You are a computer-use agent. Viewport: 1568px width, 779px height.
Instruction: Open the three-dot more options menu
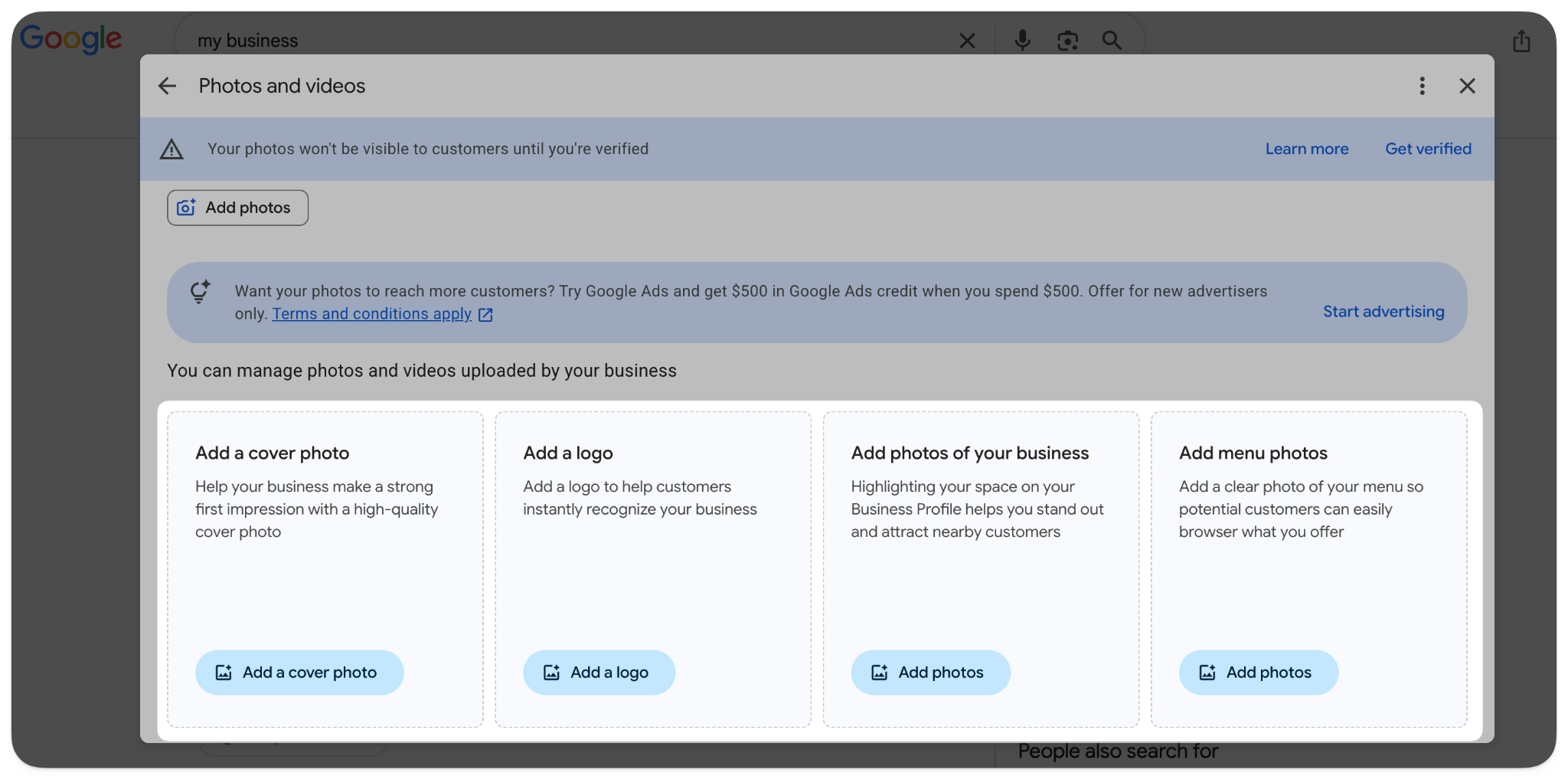pos(1422,86)
